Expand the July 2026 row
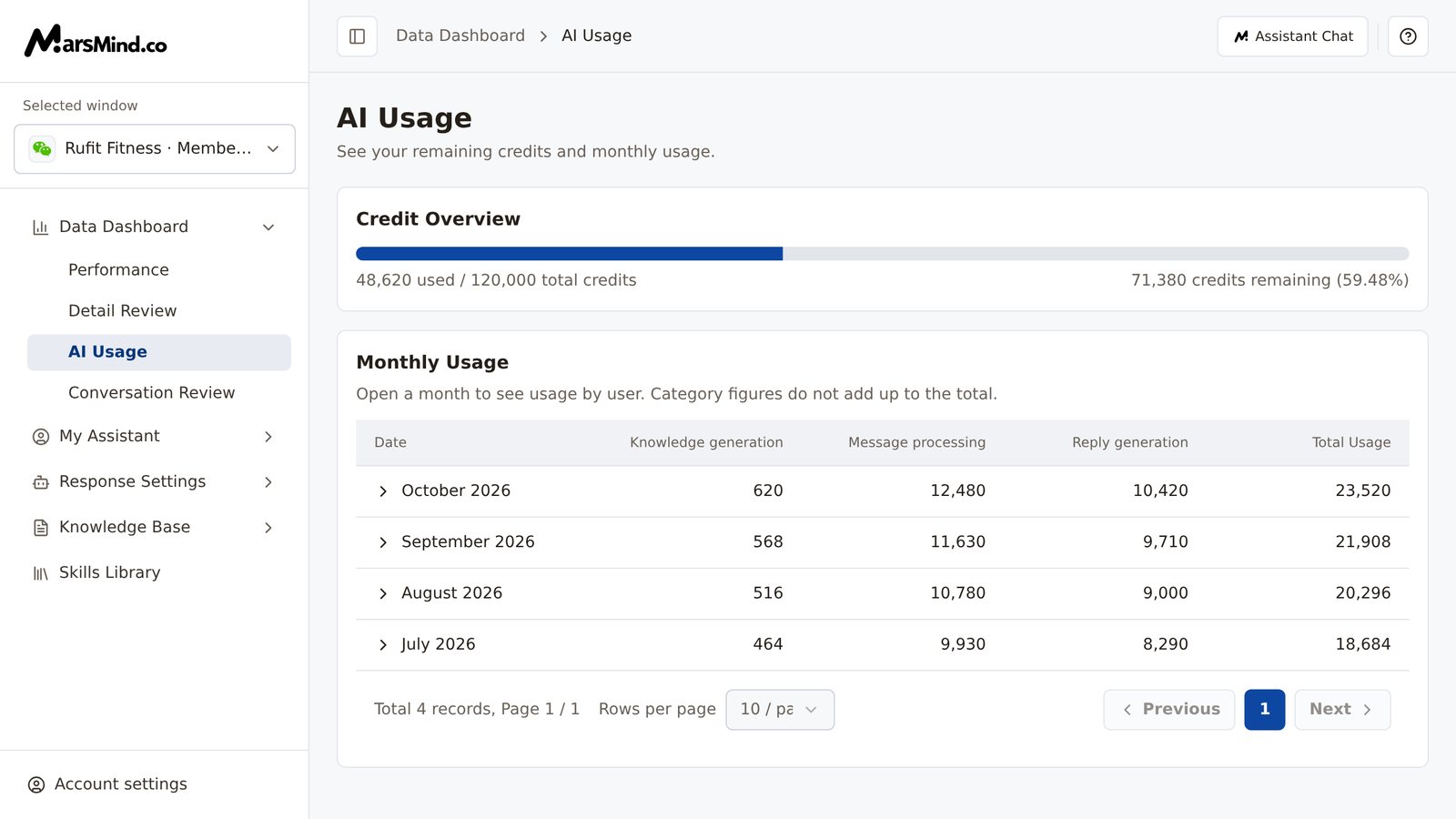Screen dimensions: 1456x819 pyautogui.click(x=383, y=644)
